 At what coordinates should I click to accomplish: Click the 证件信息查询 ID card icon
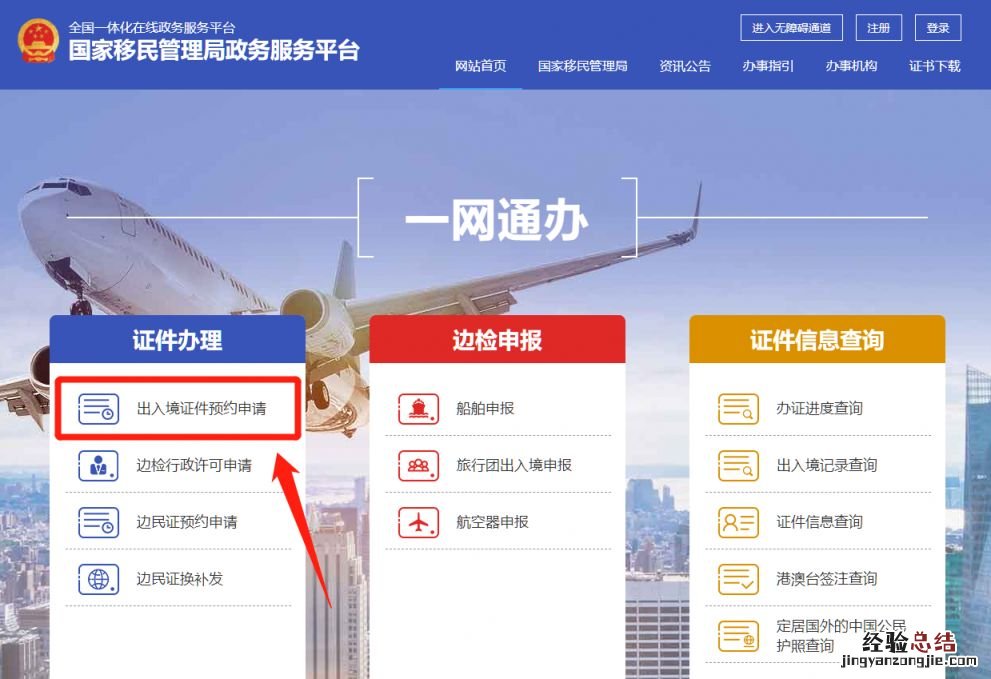tap(738, 522)
